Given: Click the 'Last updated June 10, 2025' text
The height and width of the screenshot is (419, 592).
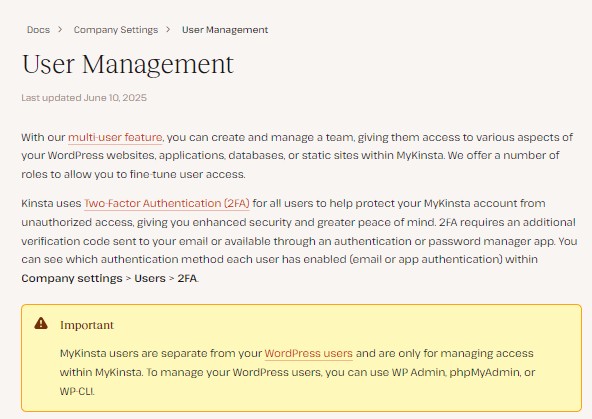Looking at the screenshot, I should (84, 98).
